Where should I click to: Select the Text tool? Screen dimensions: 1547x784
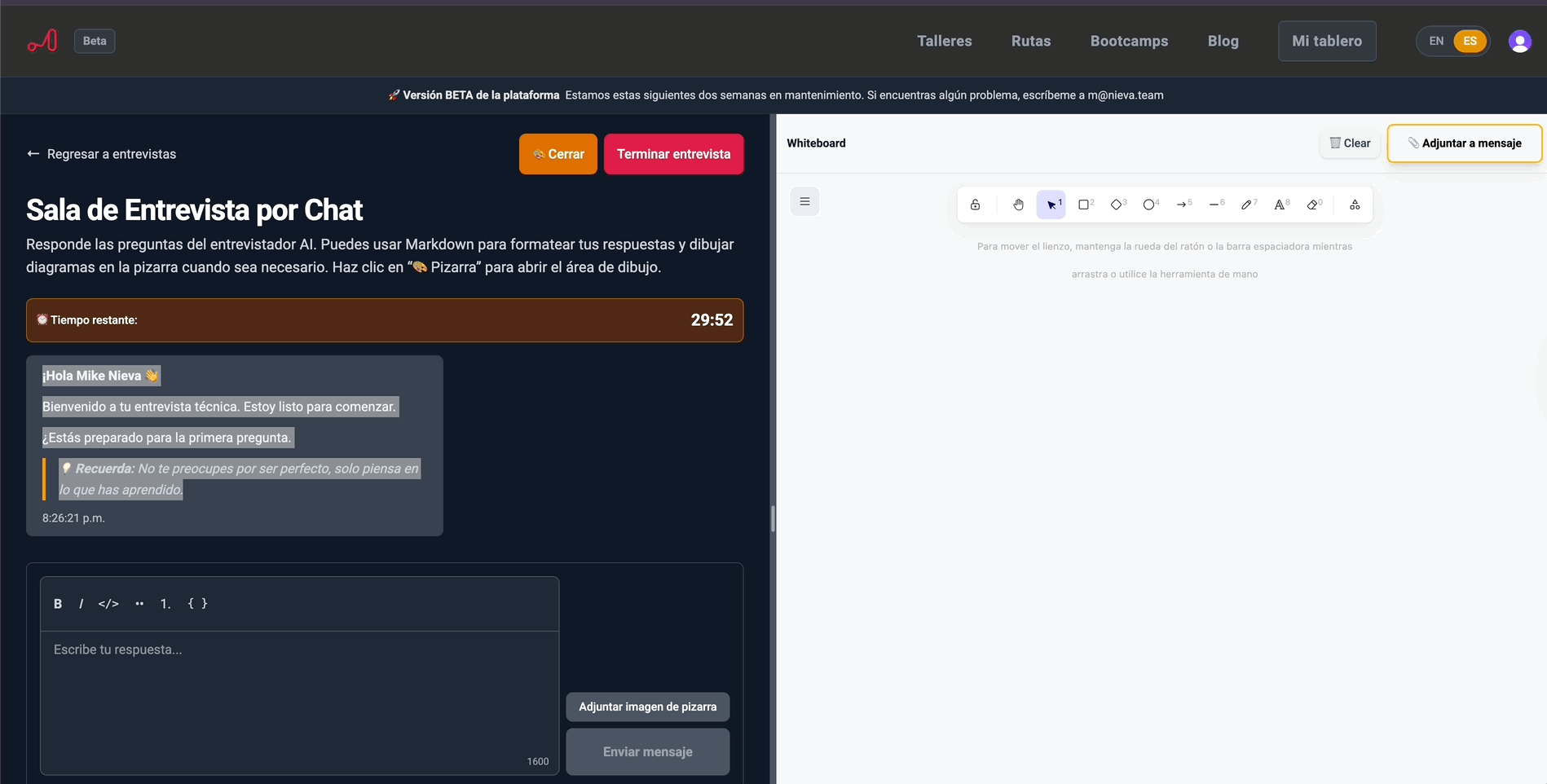(1280, 205)
